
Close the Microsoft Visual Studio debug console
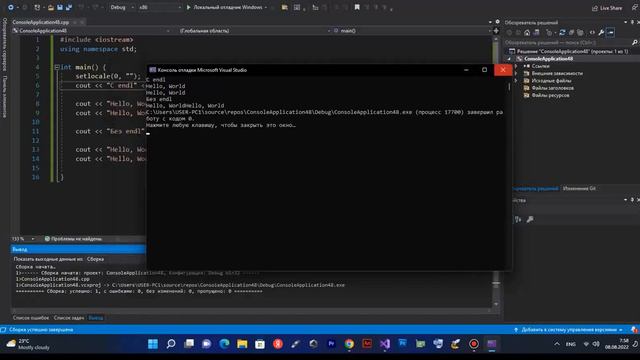pos(503,70)
